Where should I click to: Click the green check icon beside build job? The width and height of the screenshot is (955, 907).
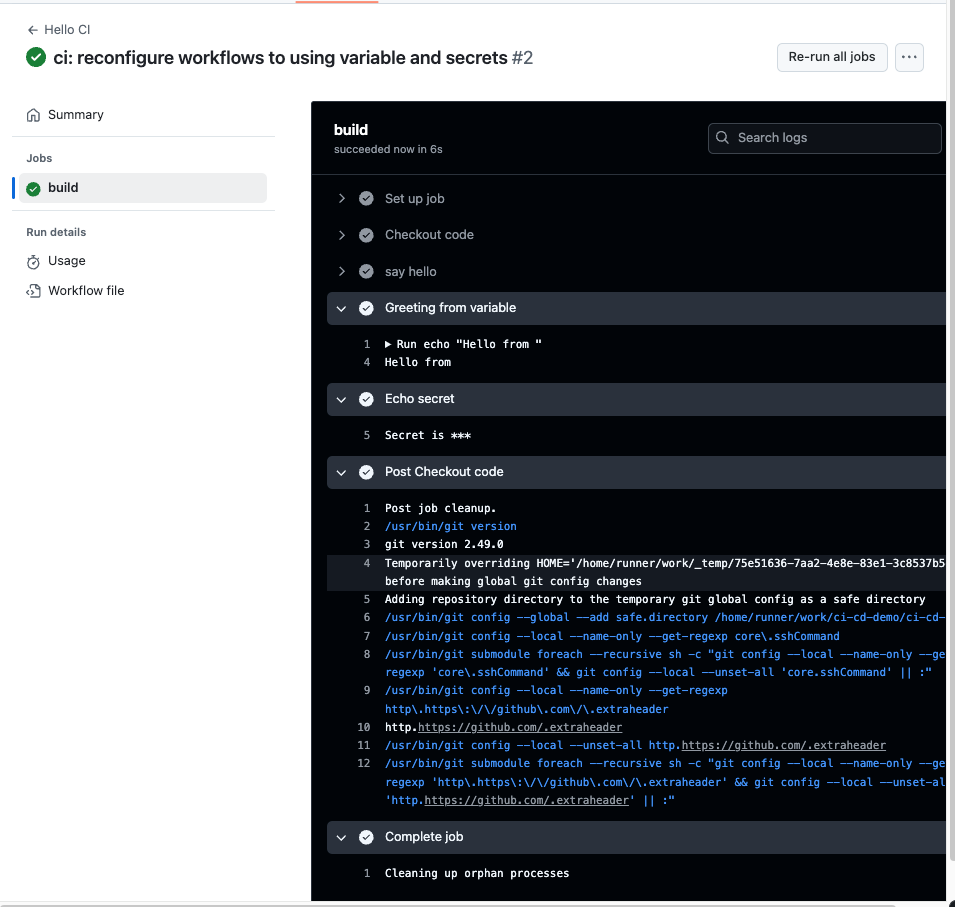[34, 188]
